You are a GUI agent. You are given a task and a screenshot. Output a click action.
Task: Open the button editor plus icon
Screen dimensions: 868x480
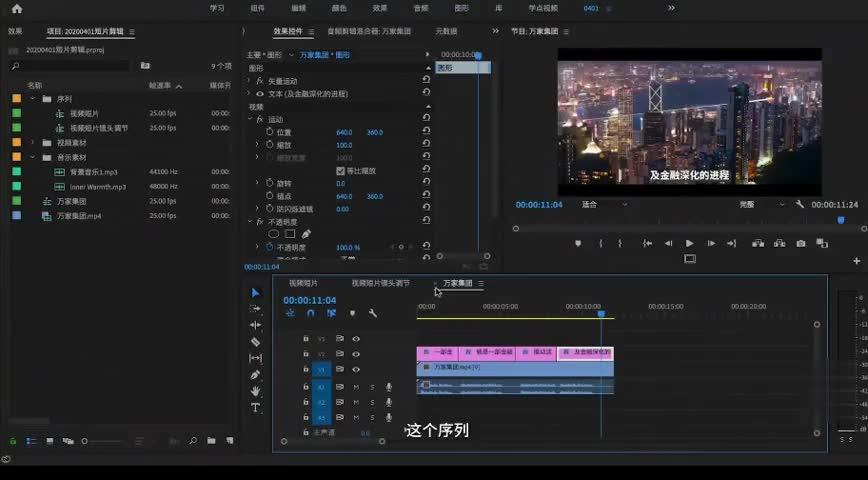coord(857,261)
